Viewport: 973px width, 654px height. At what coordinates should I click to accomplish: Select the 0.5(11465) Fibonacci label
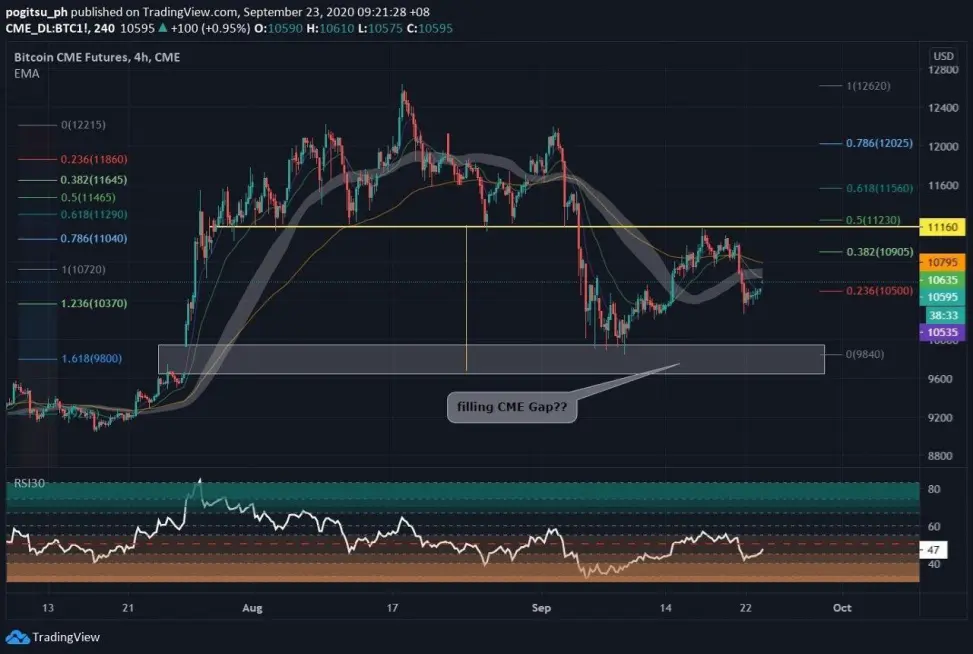(88, 197)
